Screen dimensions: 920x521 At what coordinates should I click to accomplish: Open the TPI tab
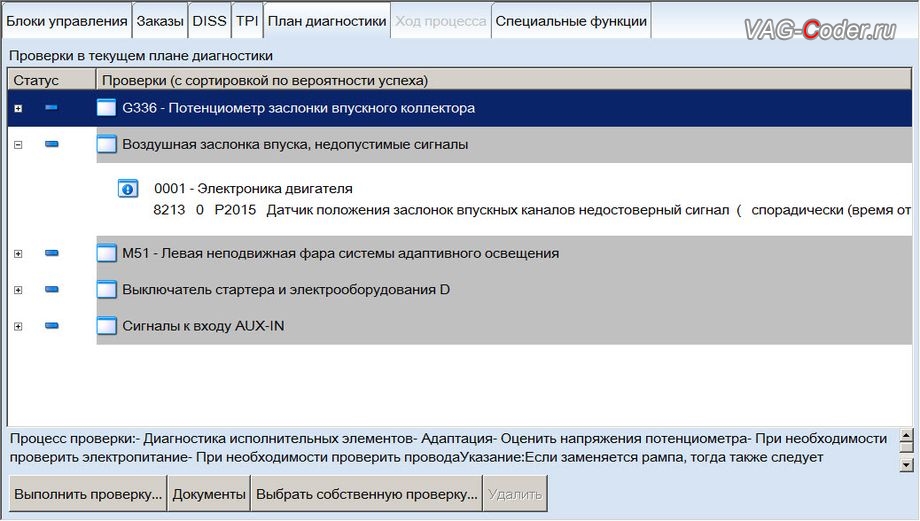[247, 21]
